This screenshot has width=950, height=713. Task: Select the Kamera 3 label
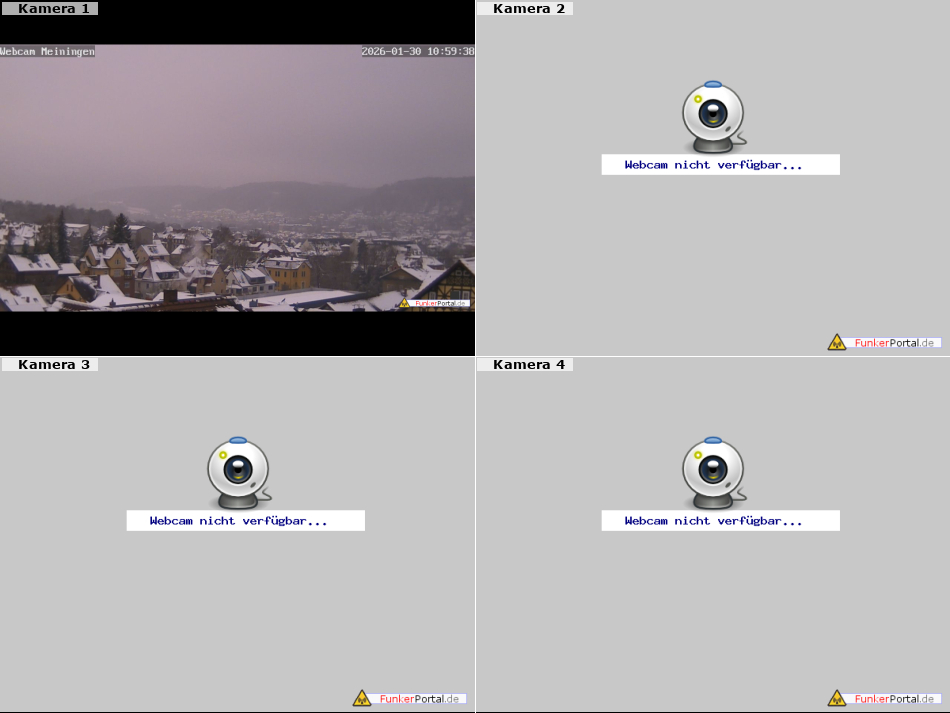[53, 365]
